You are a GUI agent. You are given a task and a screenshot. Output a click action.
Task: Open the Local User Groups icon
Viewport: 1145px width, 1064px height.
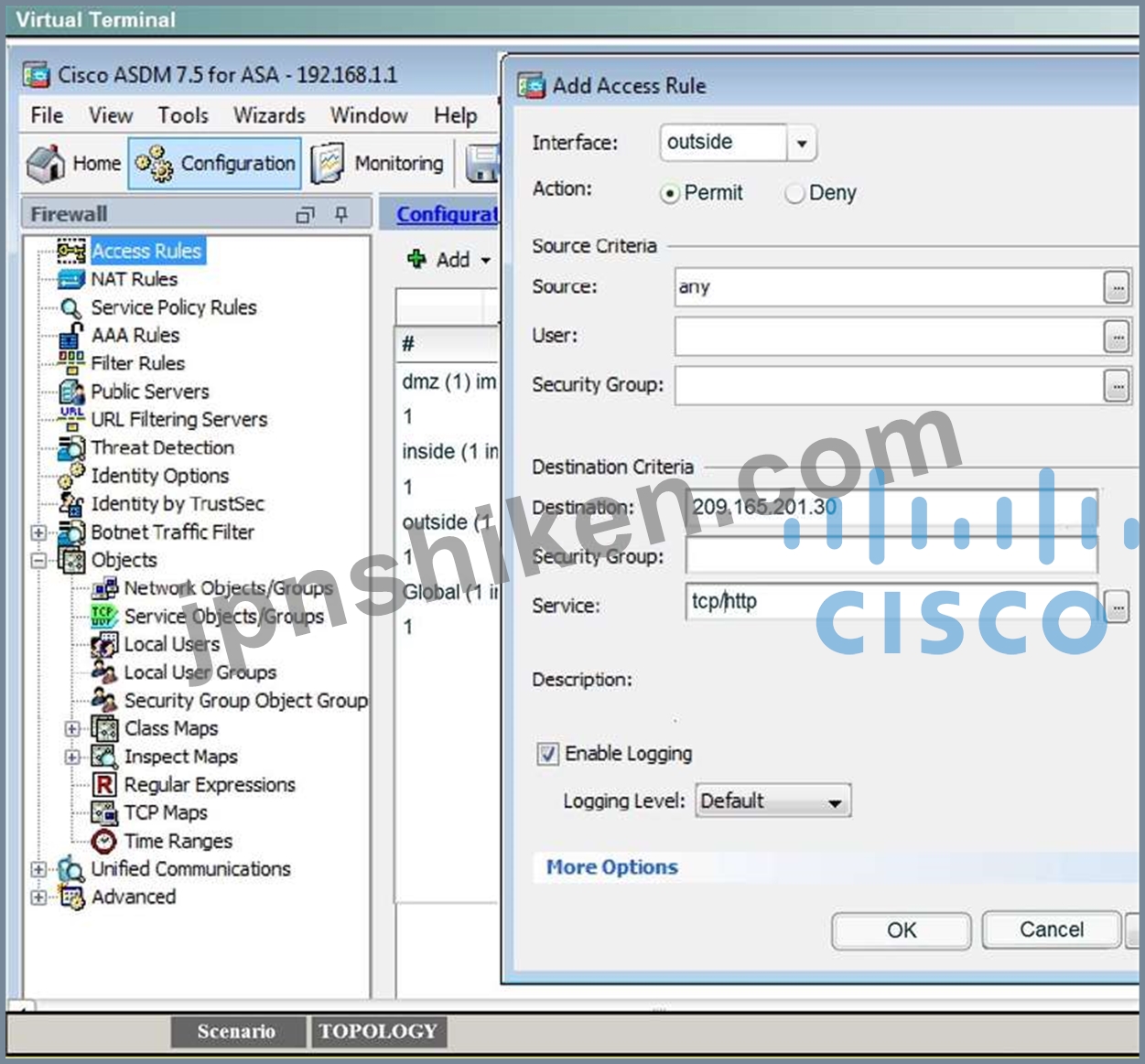click(105, 672)
